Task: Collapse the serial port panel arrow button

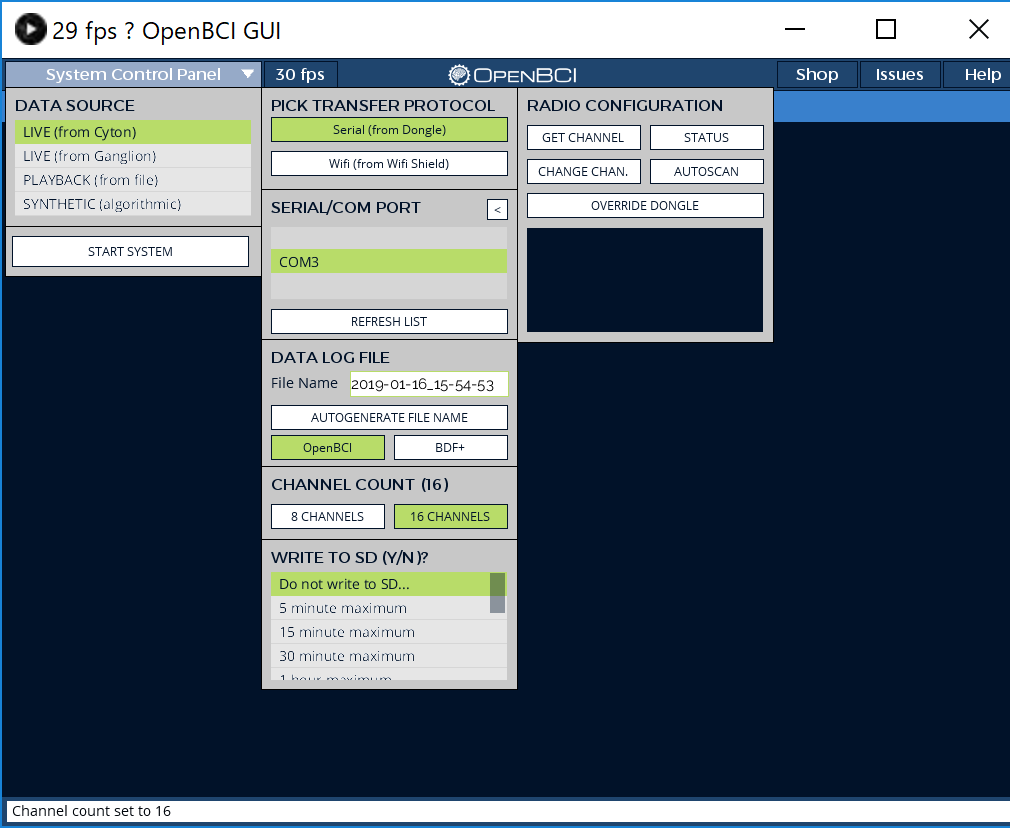Action: 497,209
